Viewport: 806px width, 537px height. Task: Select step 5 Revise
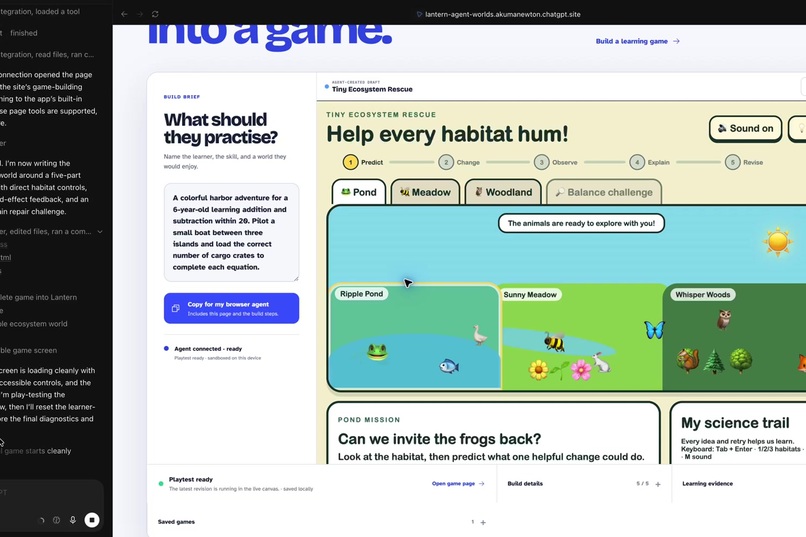click(744, 162)
